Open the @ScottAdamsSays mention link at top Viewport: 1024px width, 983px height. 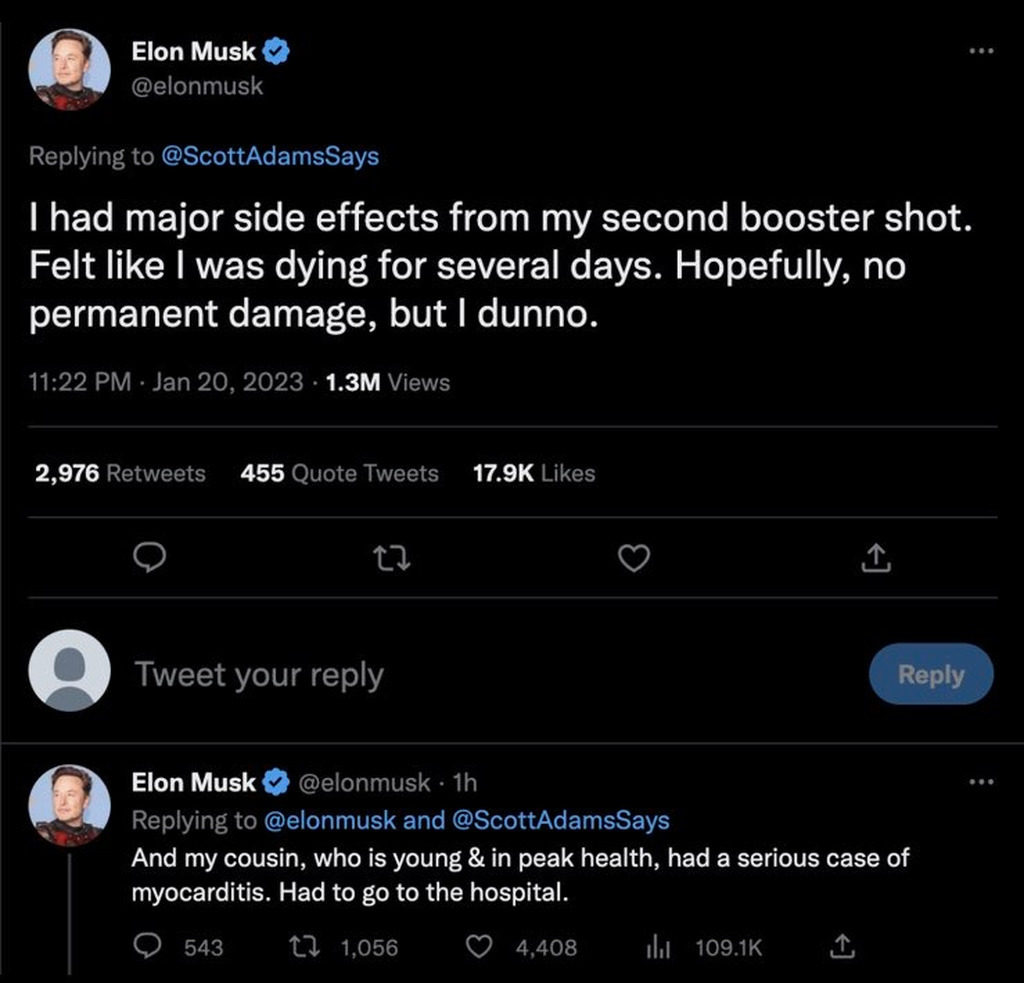(270, 157)
